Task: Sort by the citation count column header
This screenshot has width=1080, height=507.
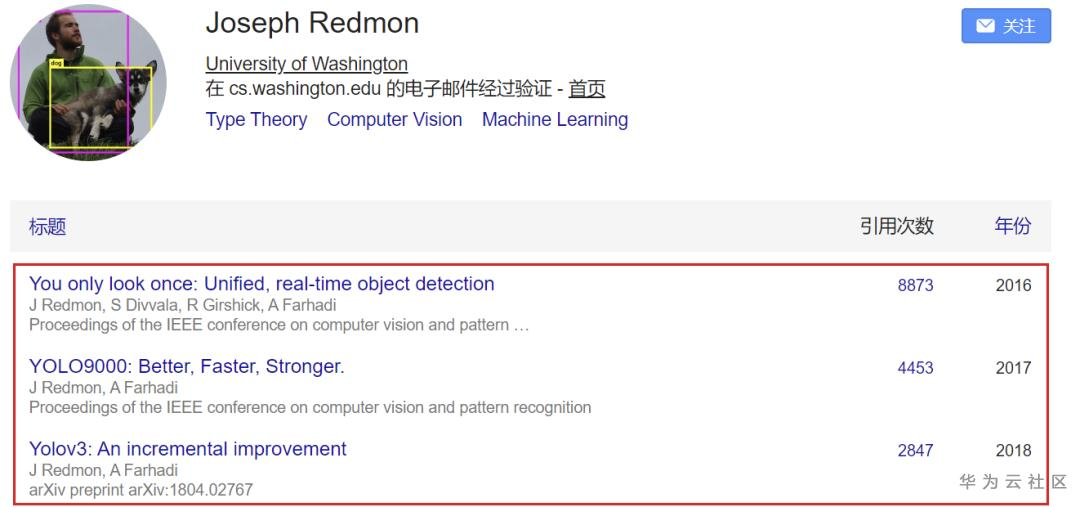Action: (896, 227)
